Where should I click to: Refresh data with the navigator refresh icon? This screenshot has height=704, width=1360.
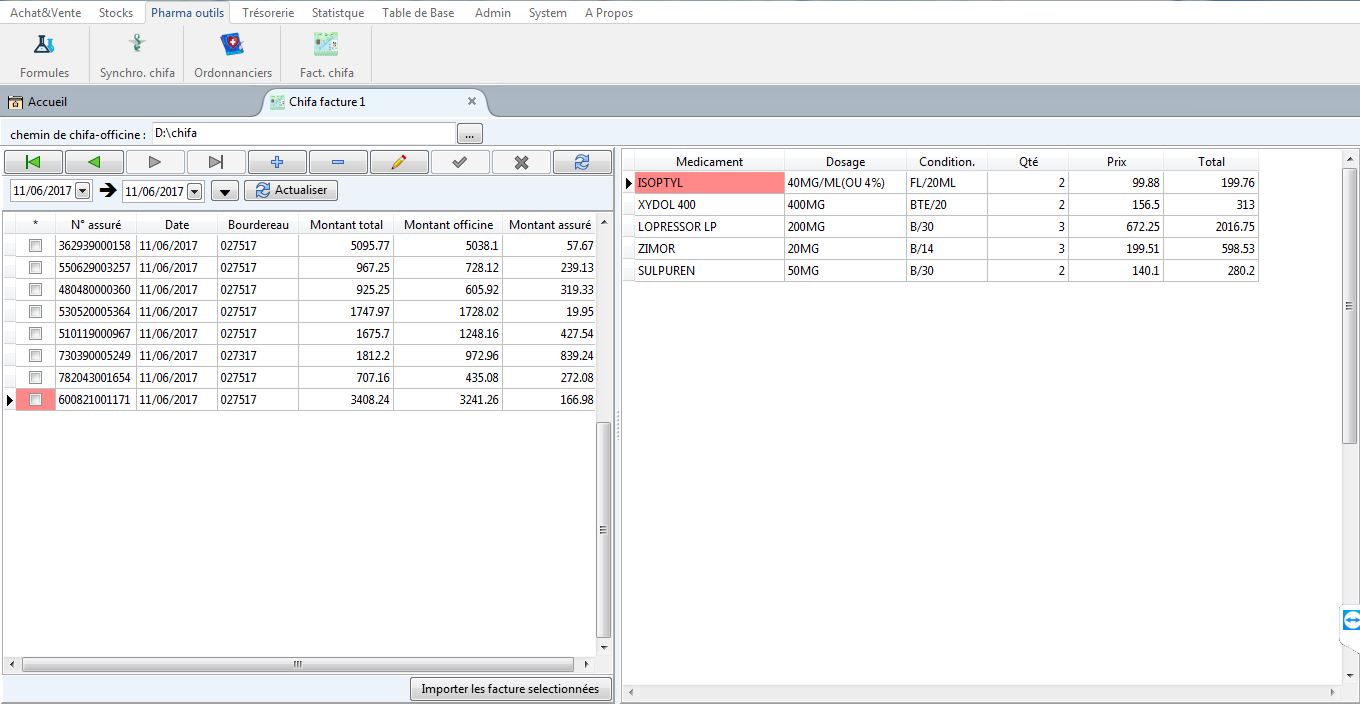[x=582, y=162]
